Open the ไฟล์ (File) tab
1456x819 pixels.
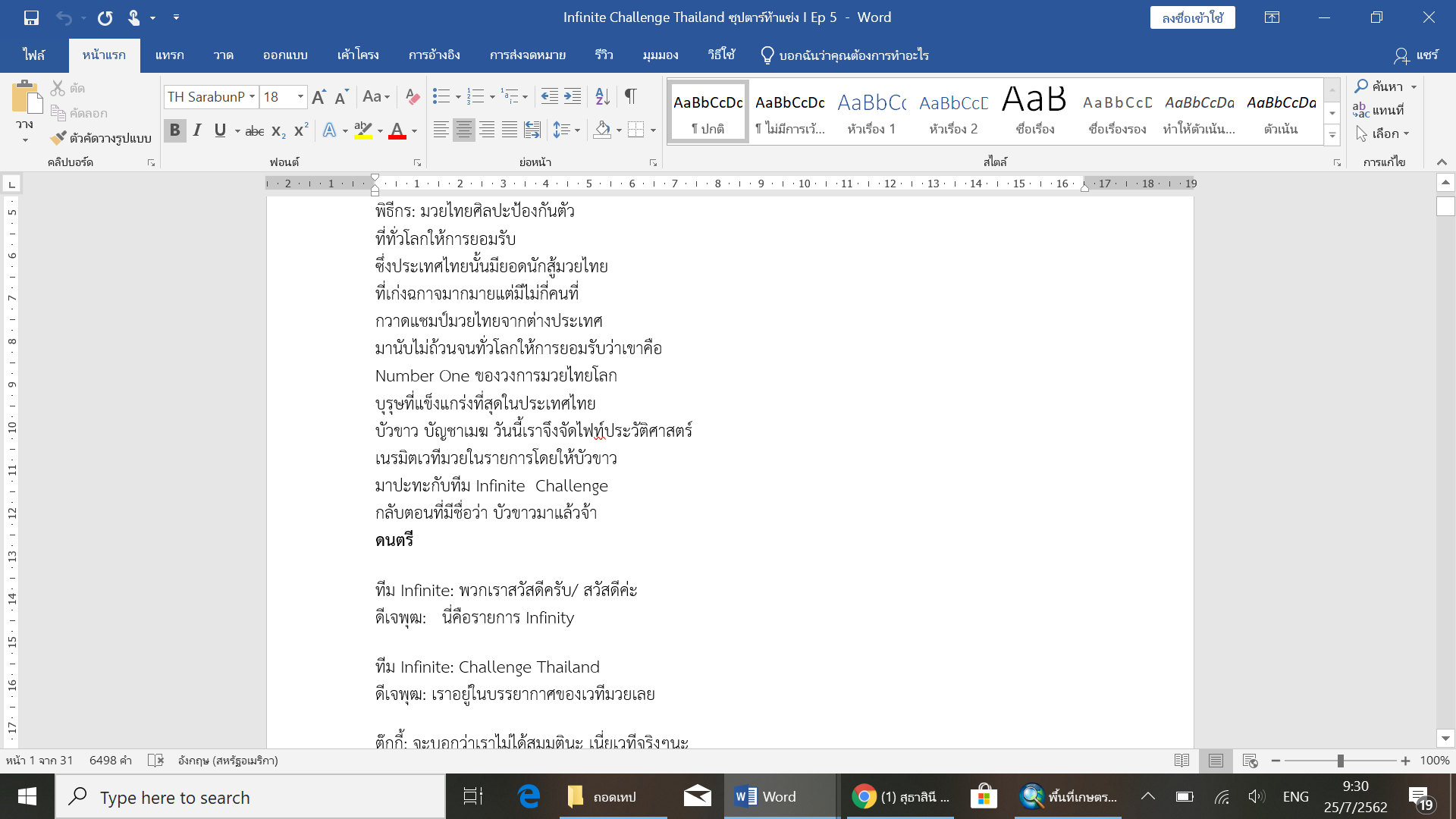point(33,55)
